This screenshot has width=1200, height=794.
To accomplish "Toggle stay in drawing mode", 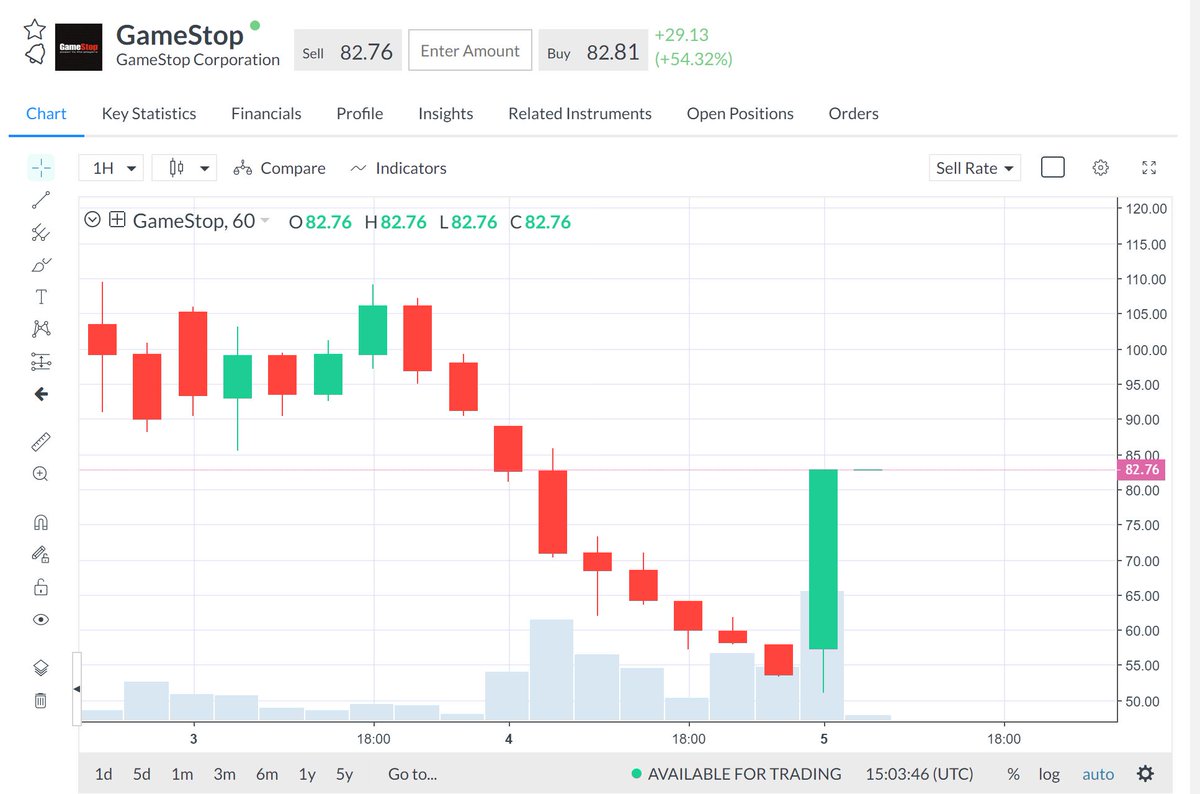I will 41,554.
